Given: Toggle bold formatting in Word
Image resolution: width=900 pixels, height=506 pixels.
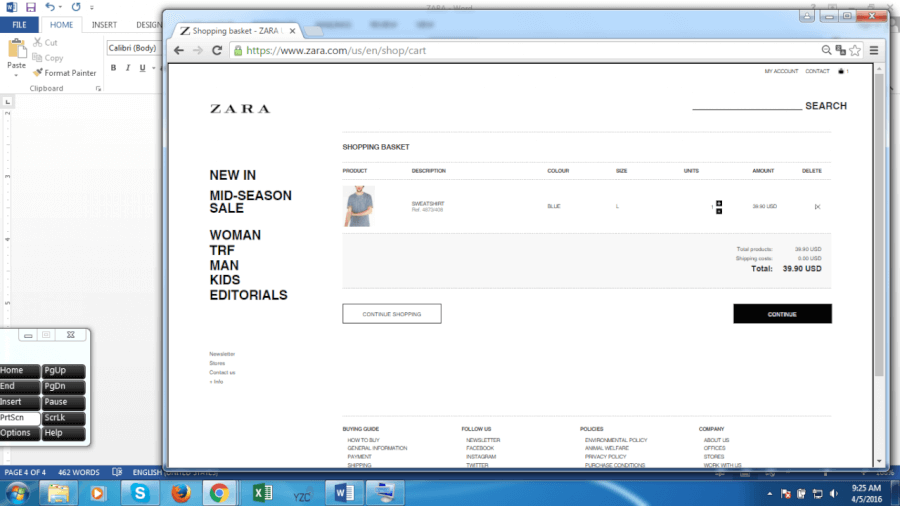Looking at the screenshot, I should pyautogui.click(x=114, y=68).
